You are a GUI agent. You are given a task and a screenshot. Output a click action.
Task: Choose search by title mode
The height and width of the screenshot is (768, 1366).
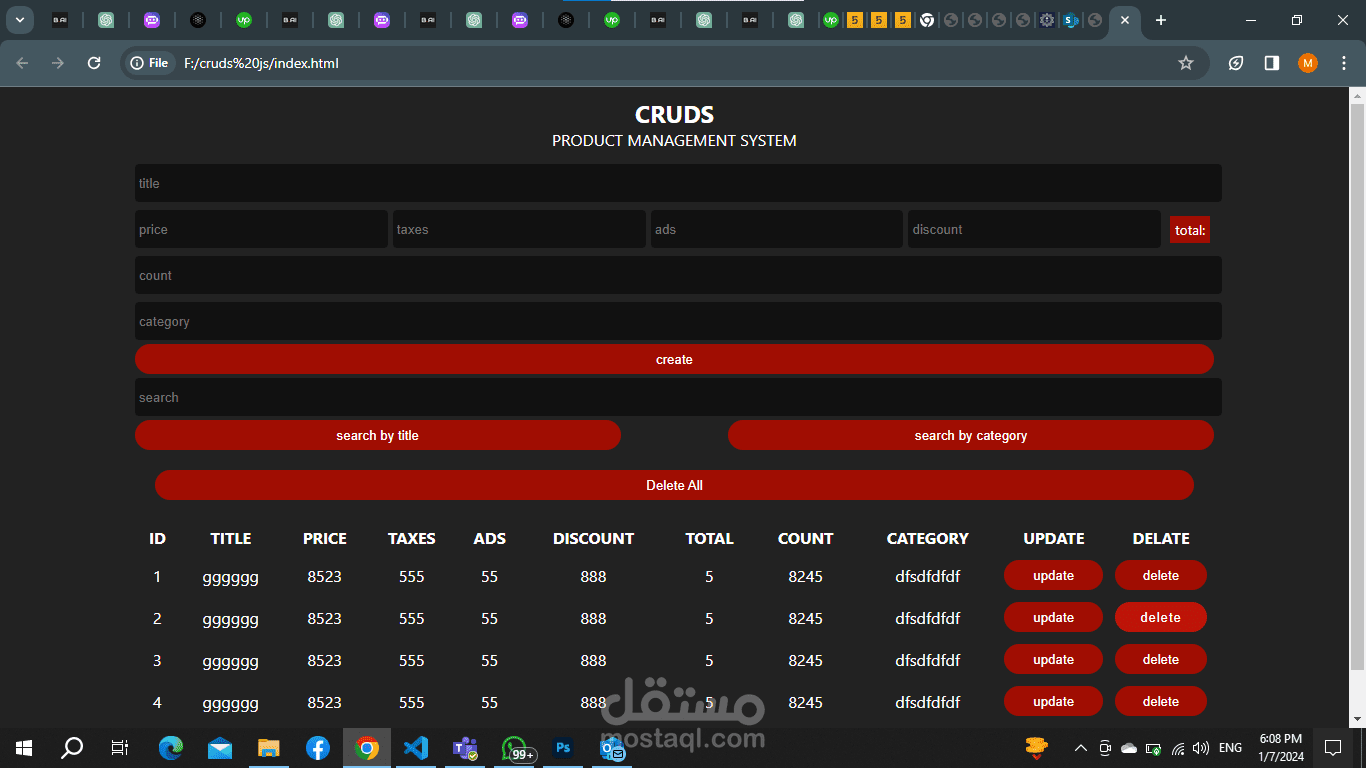pos(378,435)
